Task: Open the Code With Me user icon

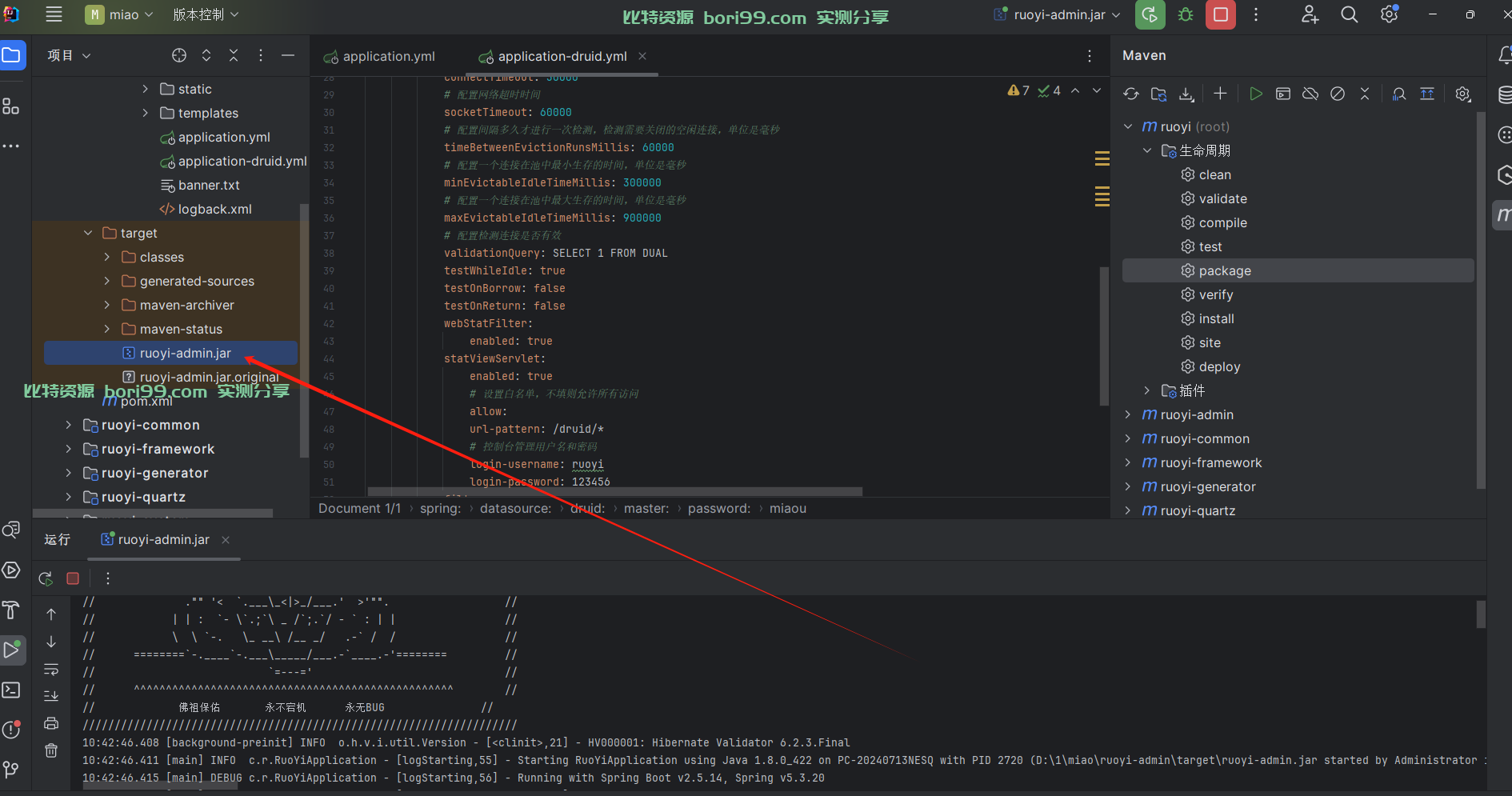Action: click(x=1310, y=14)
